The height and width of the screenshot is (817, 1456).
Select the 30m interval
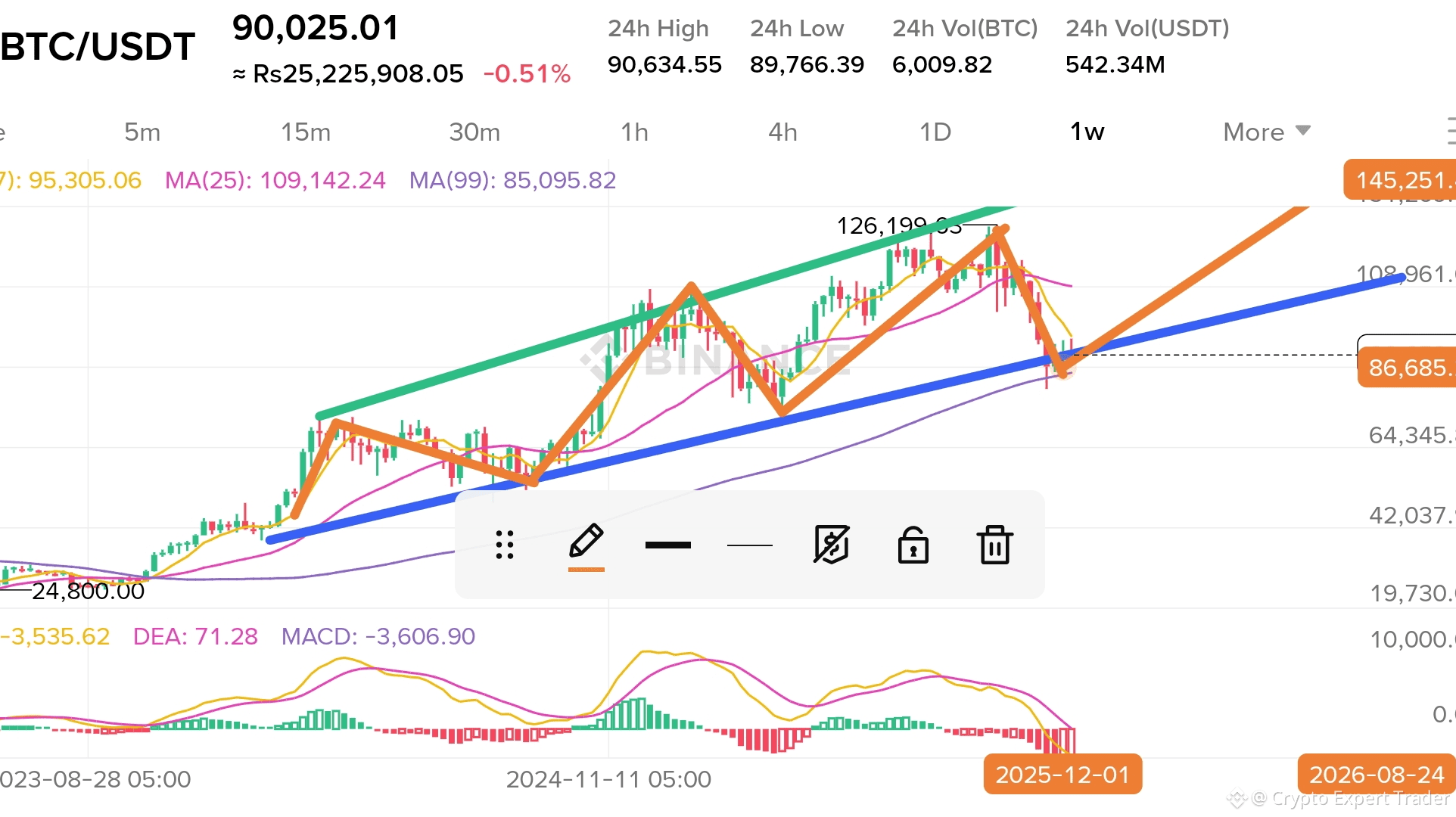tap(474, 132)
